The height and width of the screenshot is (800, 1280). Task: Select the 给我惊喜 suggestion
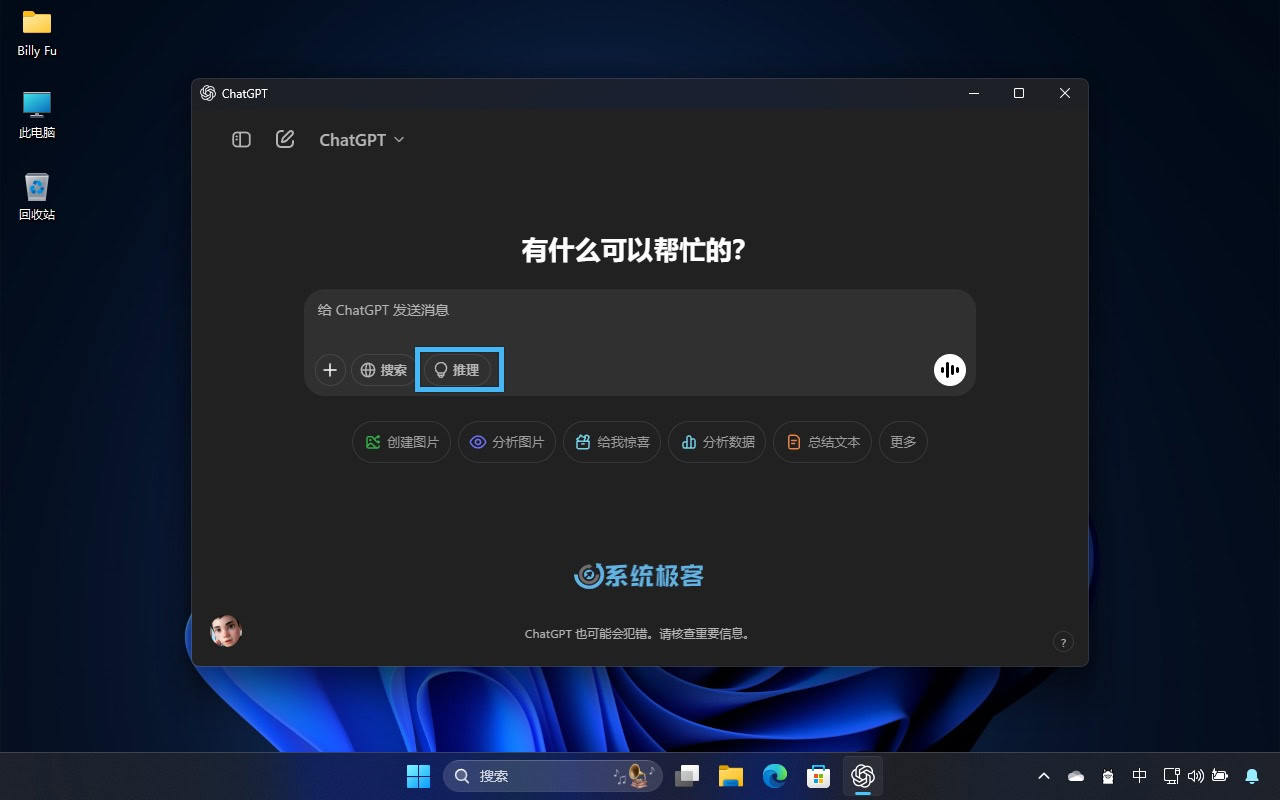point(612,442)
